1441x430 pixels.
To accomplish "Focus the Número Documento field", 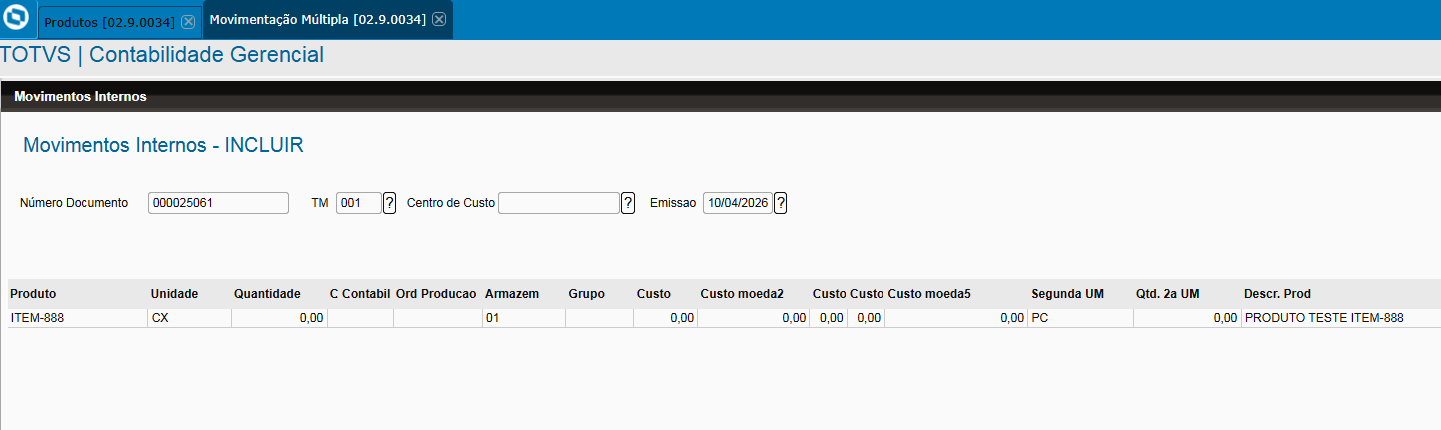I will (218, 203).
